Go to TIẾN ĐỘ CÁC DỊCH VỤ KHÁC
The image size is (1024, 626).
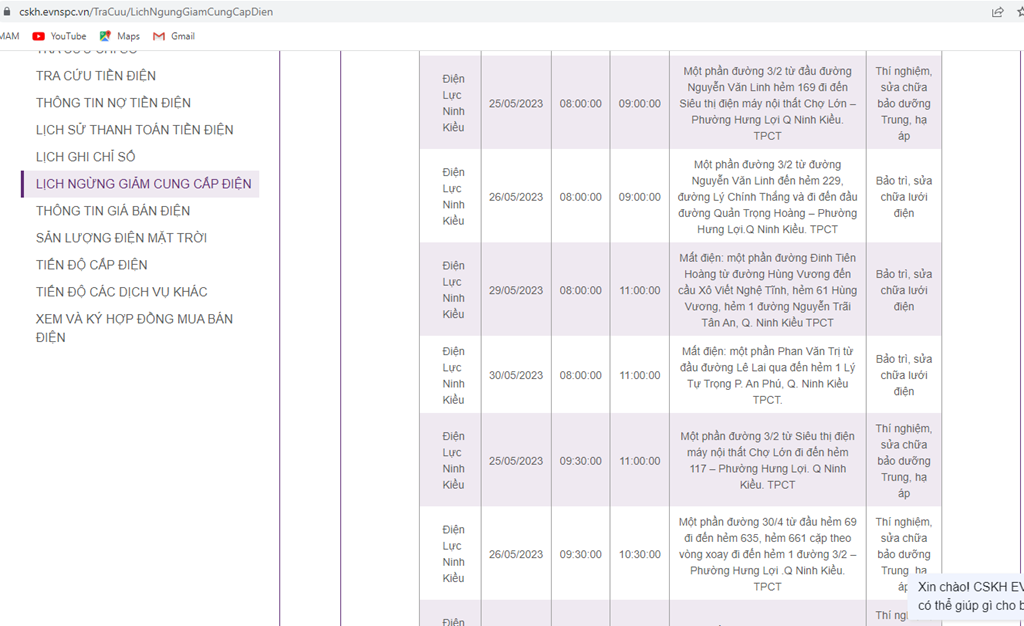pyautogui.click(x=121, y=292)
